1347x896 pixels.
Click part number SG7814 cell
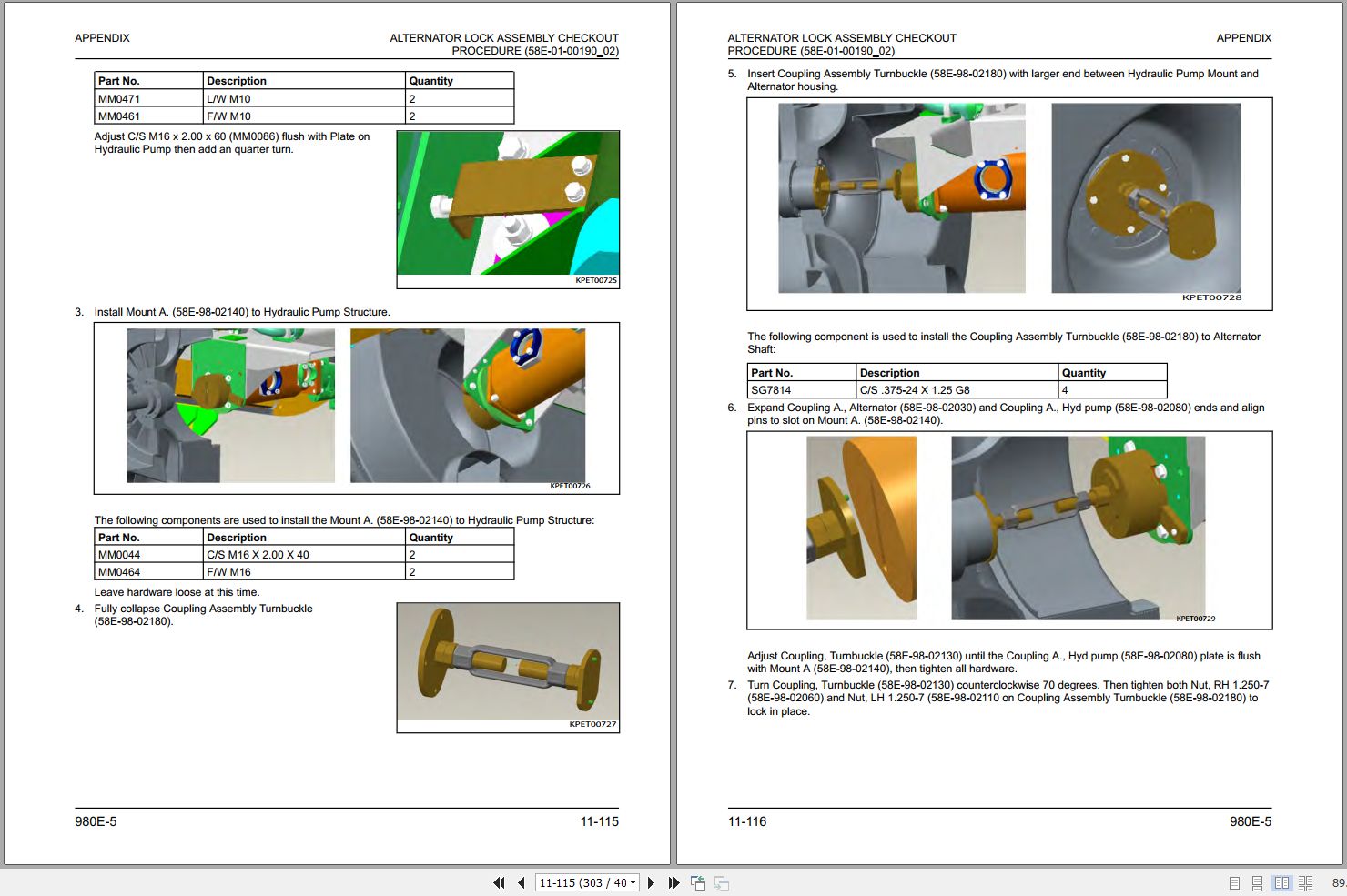pos(802,389)
